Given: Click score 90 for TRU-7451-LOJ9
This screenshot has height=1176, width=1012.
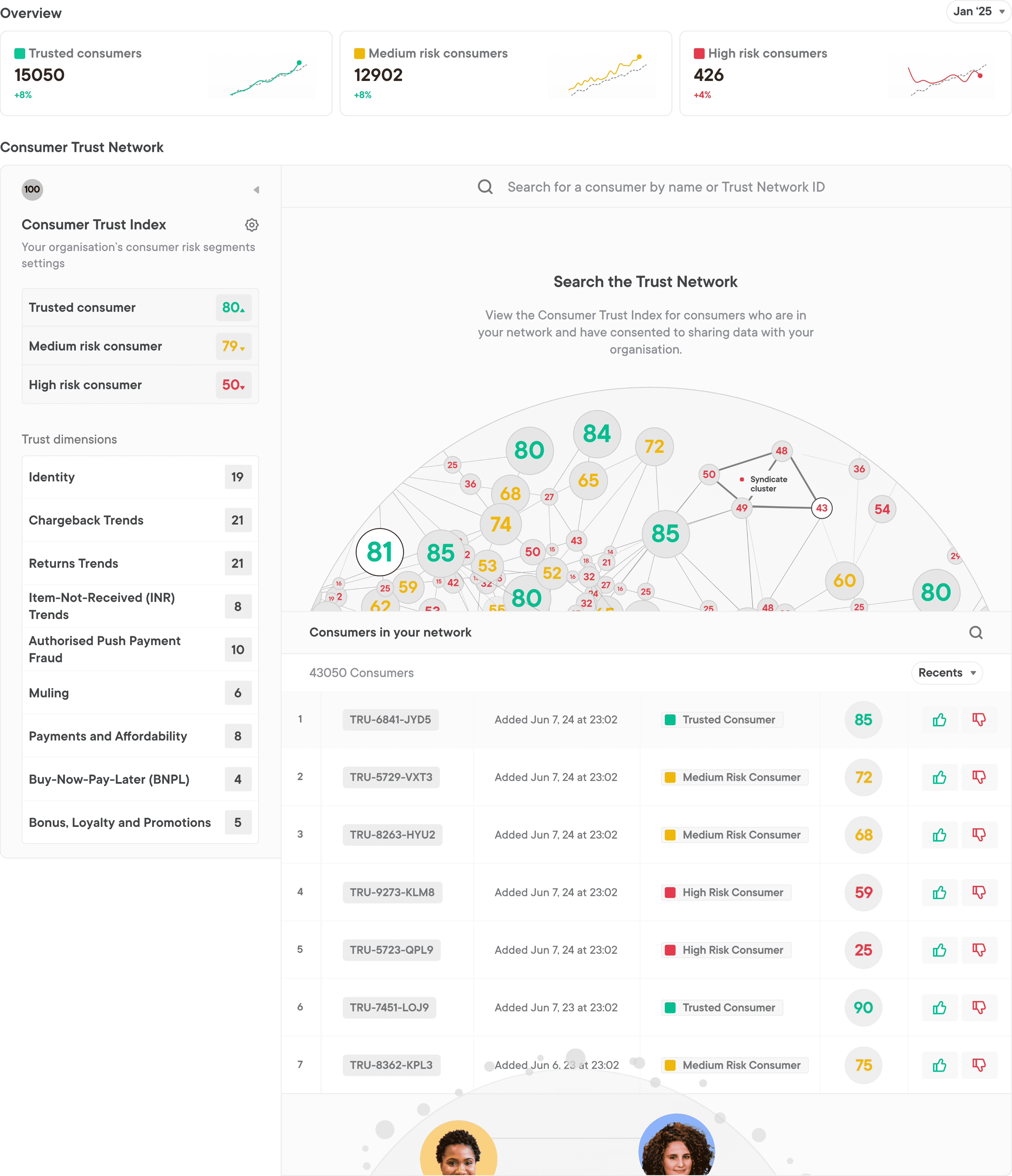Looking at the screenshot, I should [x=863, y=1007].
